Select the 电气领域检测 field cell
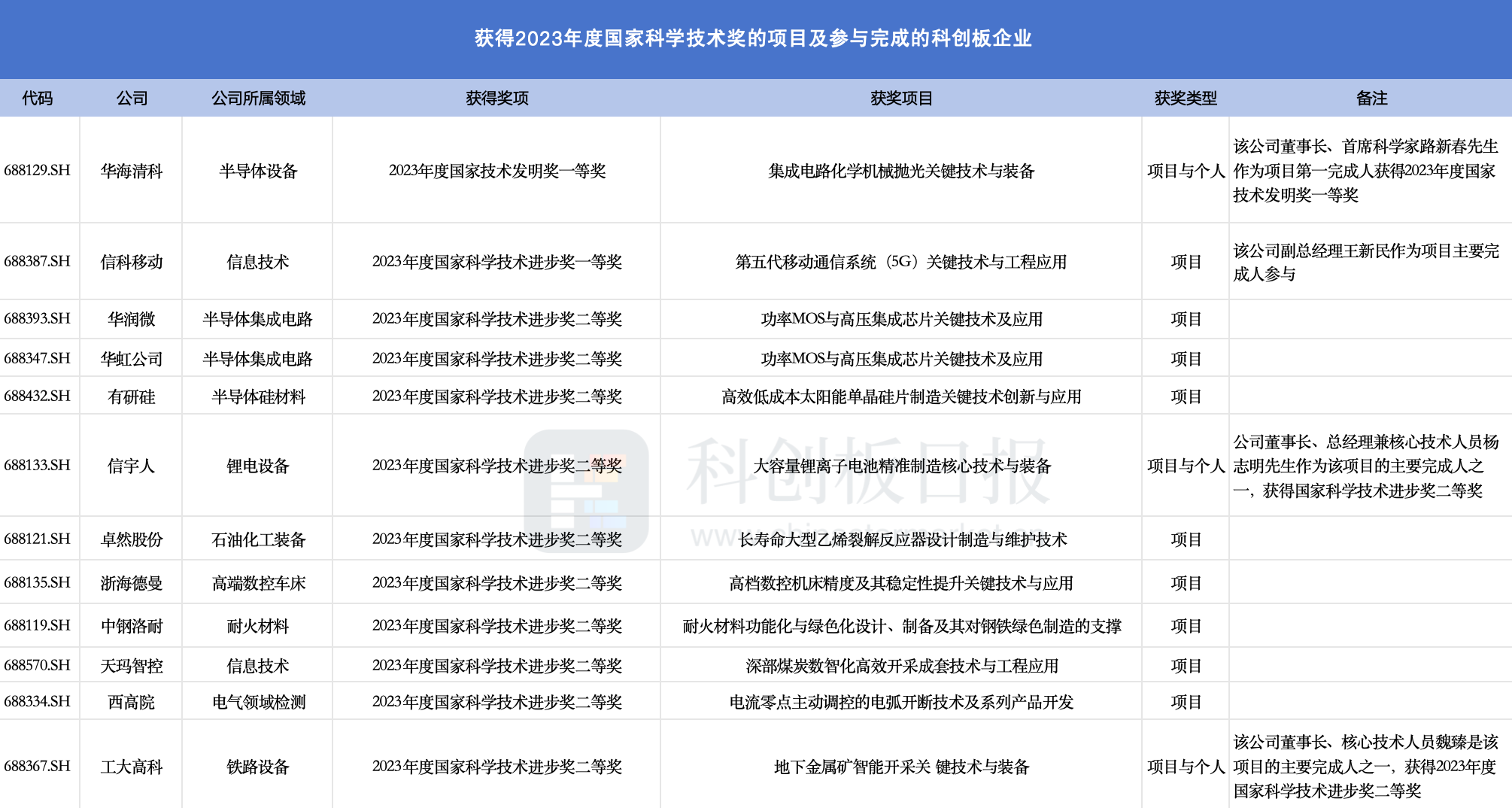The width and height of the screenshot is (1512, 808). [x=258, y=703]
